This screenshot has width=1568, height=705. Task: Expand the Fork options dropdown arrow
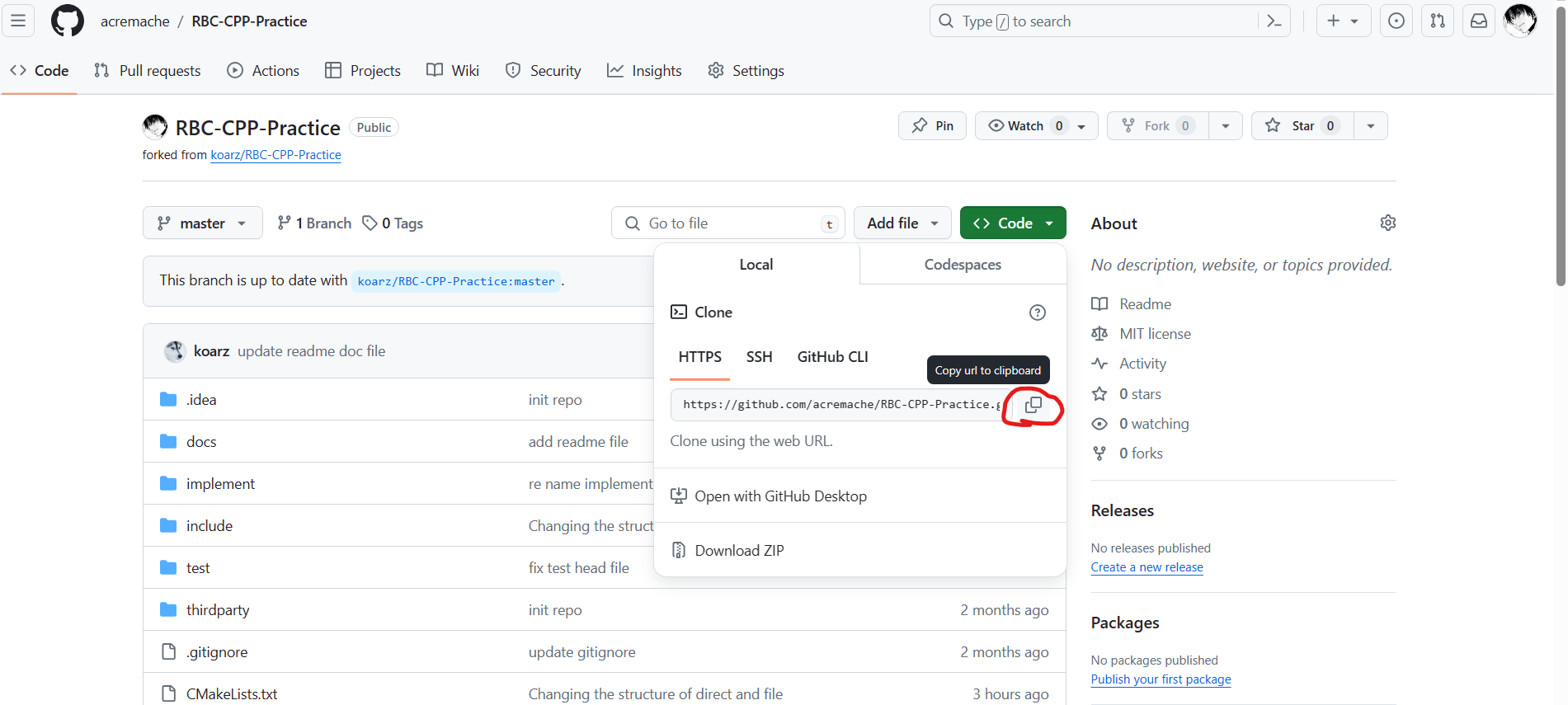(1226, 125)
